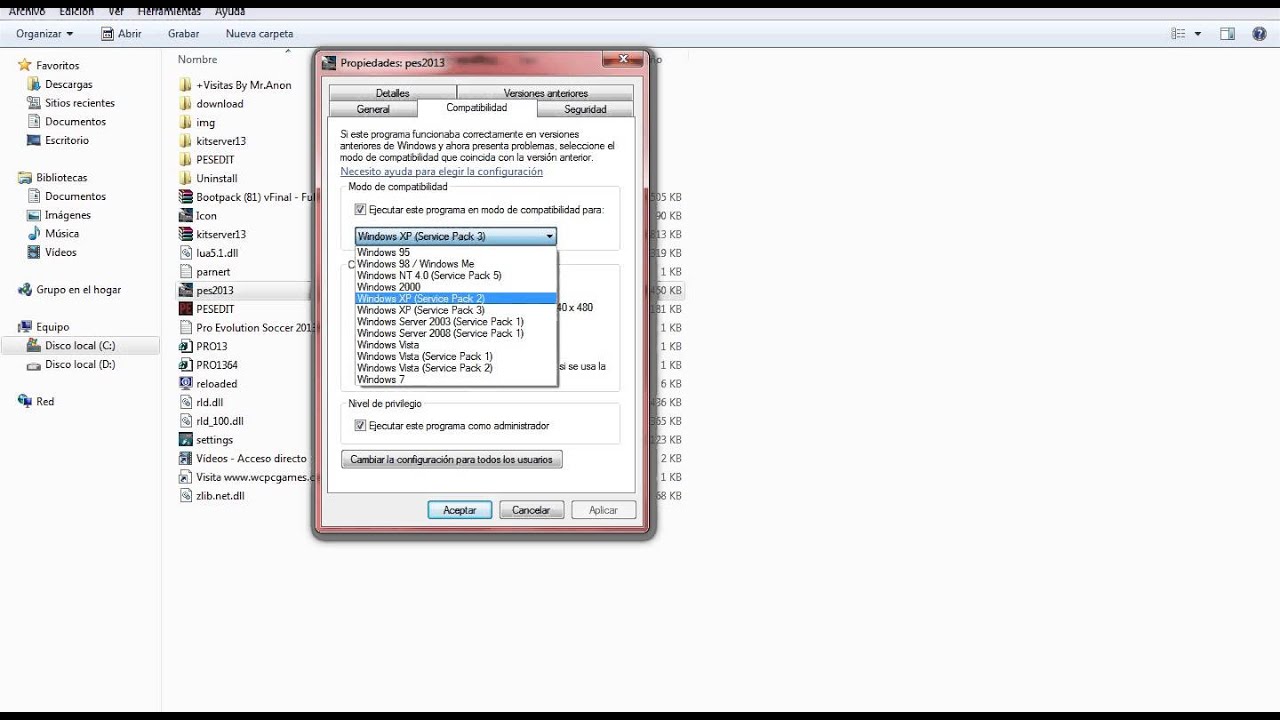This screenshot has height=720, width=1280.
Task: Click the Sitios recientes icon
Action: [34, 103]
